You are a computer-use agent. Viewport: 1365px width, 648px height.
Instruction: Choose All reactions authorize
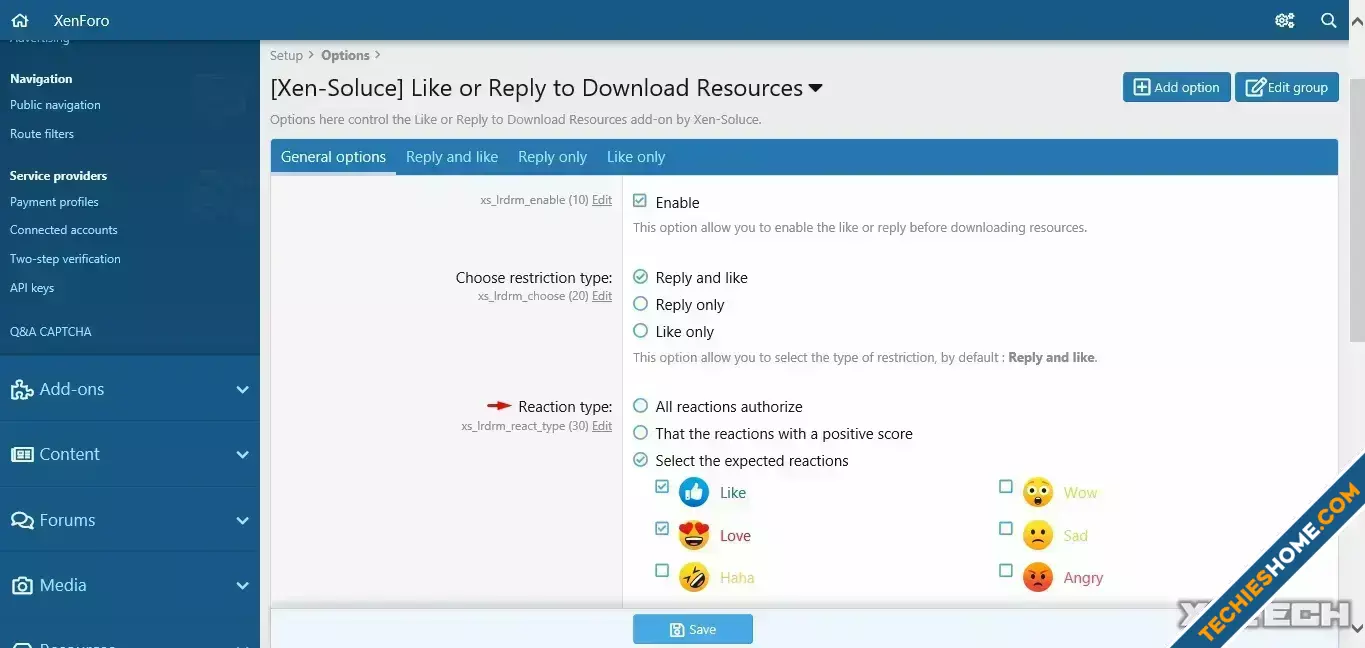tap(640, 406)
